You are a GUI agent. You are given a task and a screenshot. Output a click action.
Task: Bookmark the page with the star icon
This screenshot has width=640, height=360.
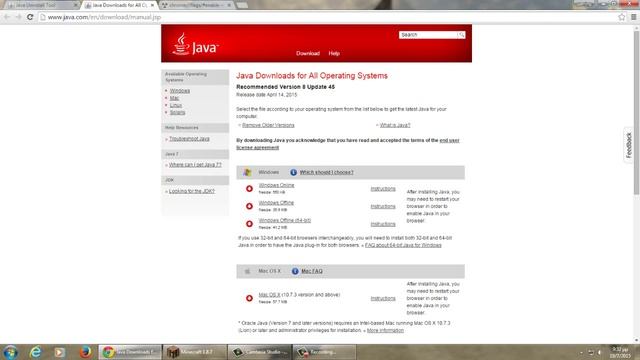pos(622,17)
